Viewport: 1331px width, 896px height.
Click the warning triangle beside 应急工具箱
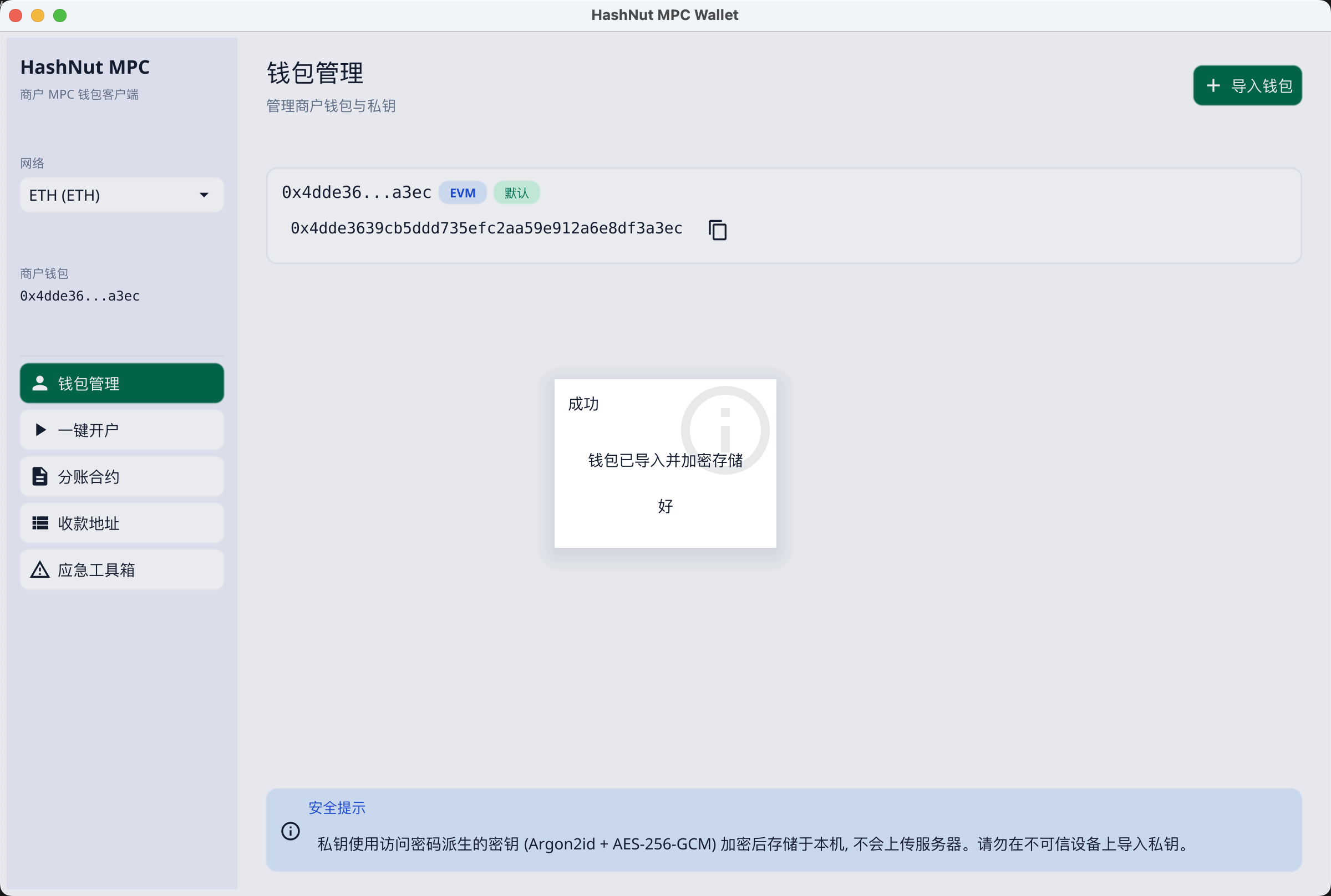39,570
